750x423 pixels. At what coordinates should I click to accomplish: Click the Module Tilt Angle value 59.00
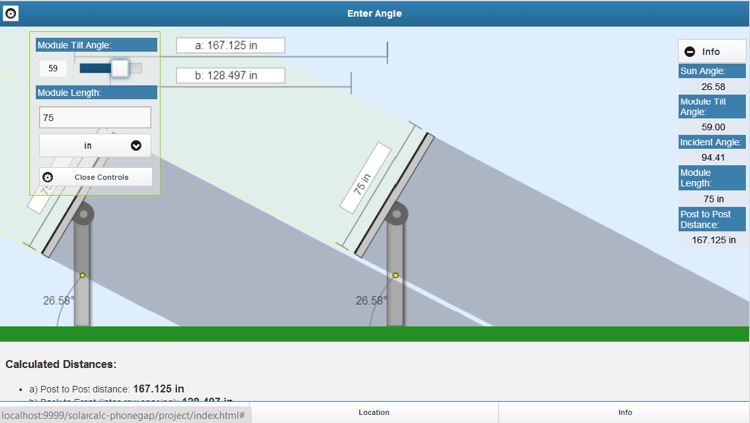coord(713,127)
